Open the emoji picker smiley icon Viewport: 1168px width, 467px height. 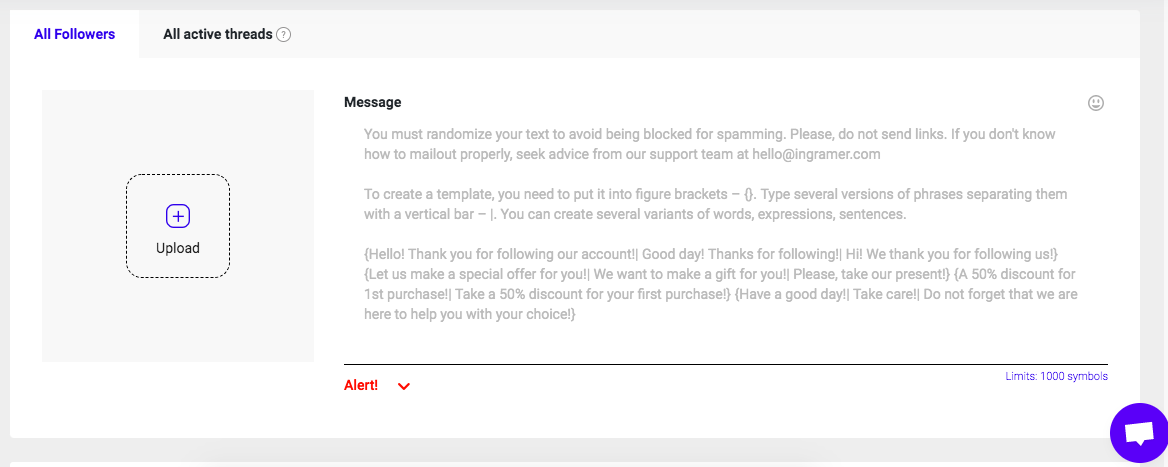click(x=1096, y=103)
